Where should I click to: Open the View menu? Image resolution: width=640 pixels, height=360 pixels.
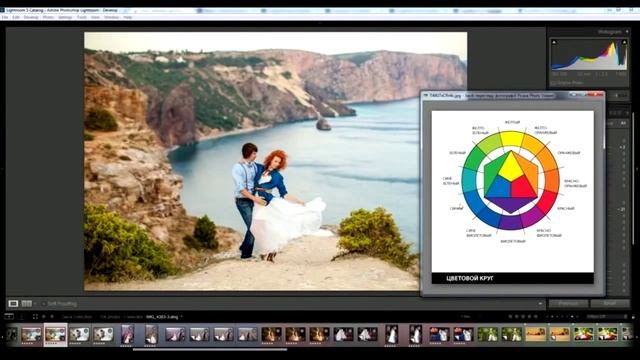click(95, 18)
